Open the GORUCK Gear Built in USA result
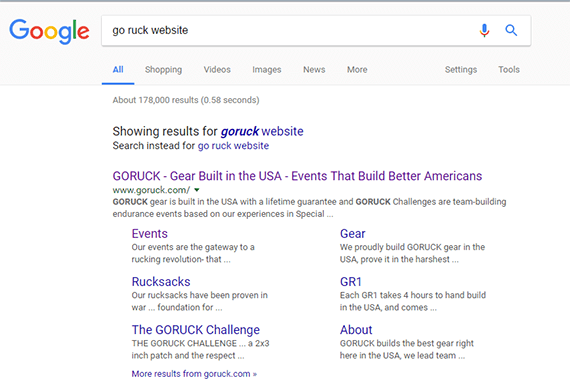The image size is (570, 391). pos(297,176)
